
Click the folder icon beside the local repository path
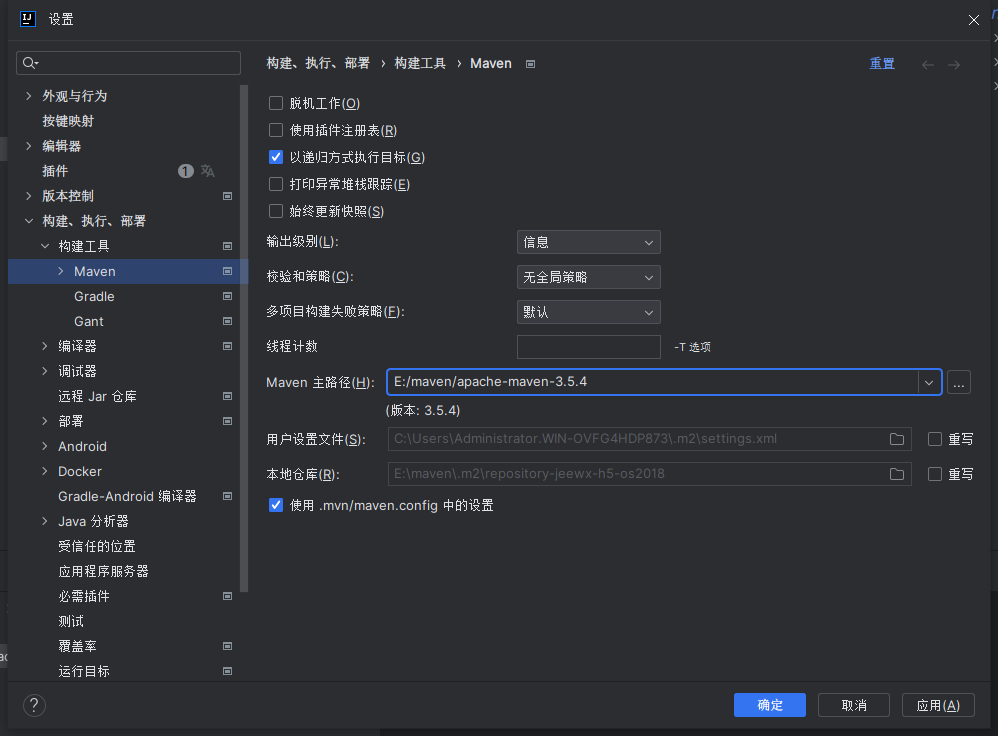coord(897,474)
